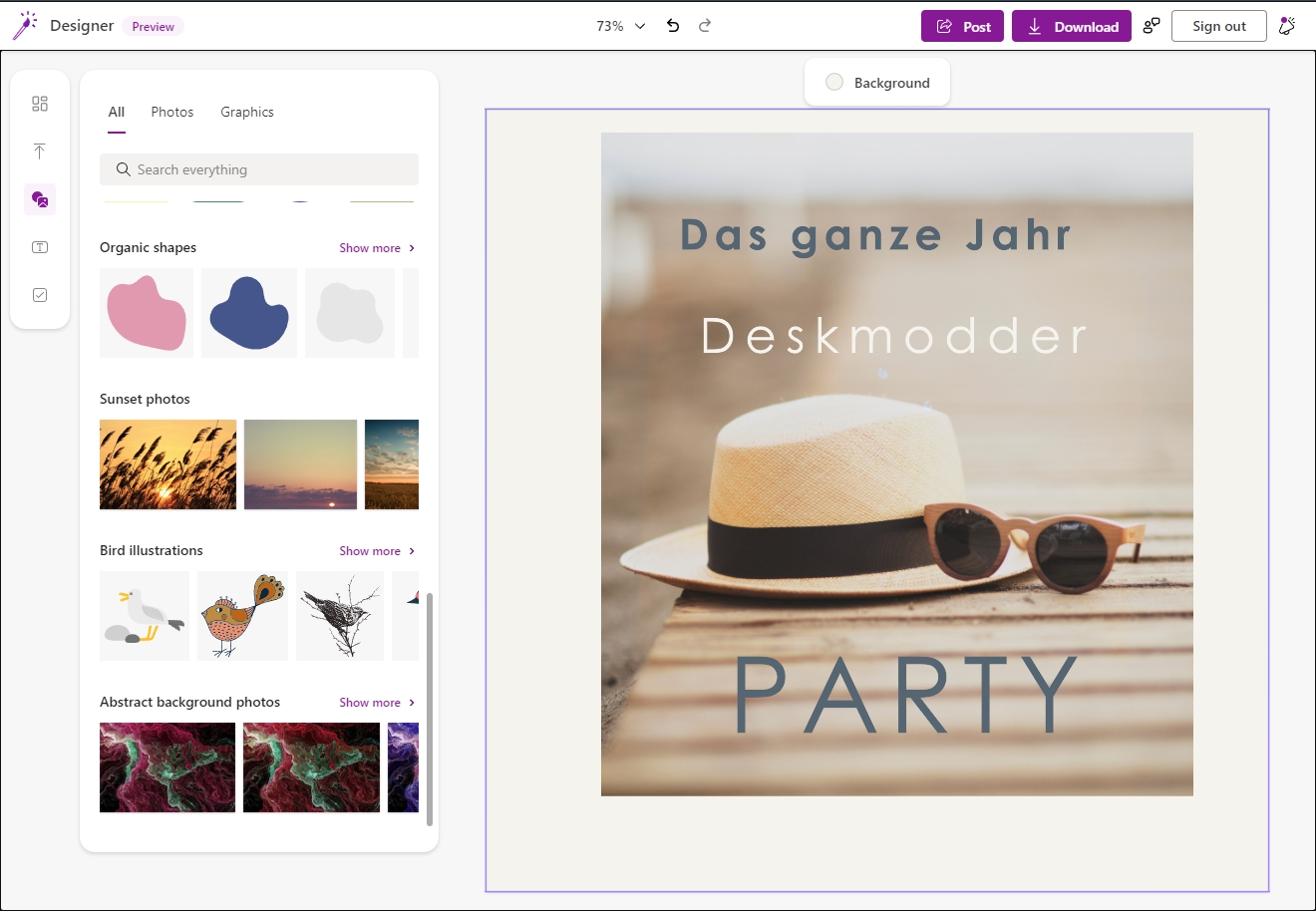Insert the seagull illustration
Screen dimensions: 1316x911
(x=145, y=616)
